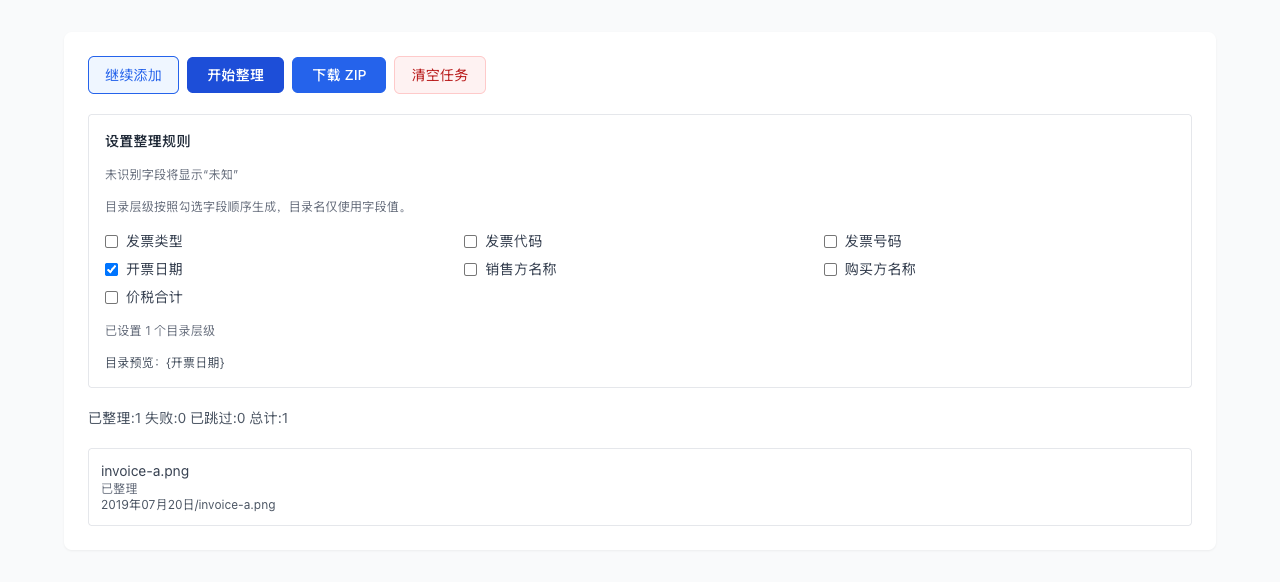Click the 目录预览 {开票日期} preview text

pos(163,362)
